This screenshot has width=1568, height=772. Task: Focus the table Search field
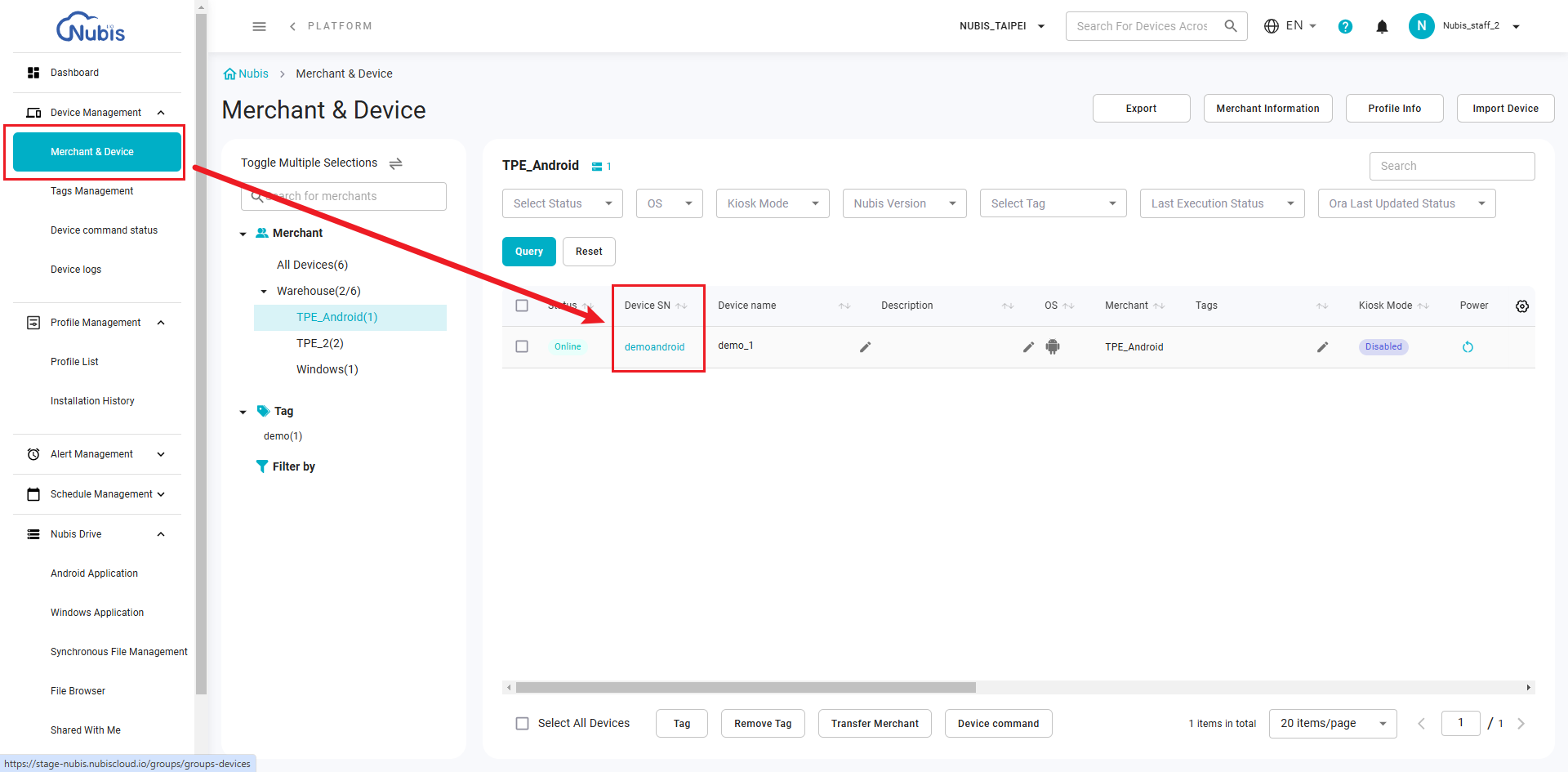point(1452,166)
